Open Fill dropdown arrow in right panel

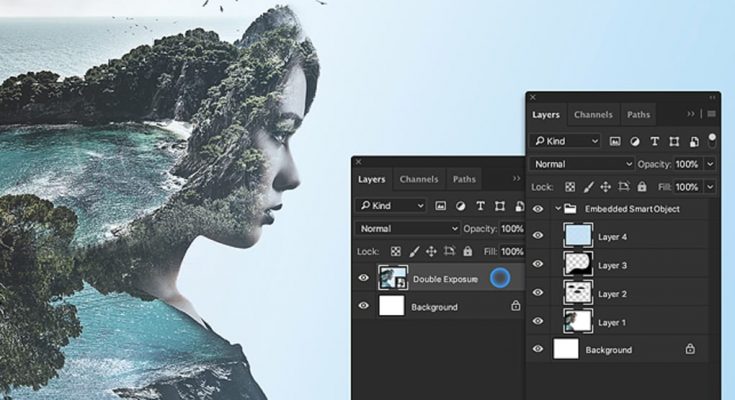pos(710,187)
